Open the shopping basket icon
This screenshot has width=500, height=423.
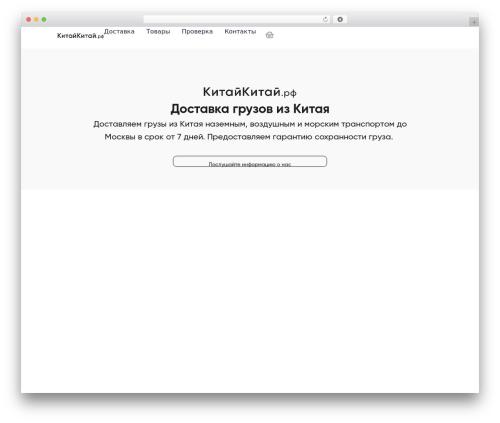270,35
